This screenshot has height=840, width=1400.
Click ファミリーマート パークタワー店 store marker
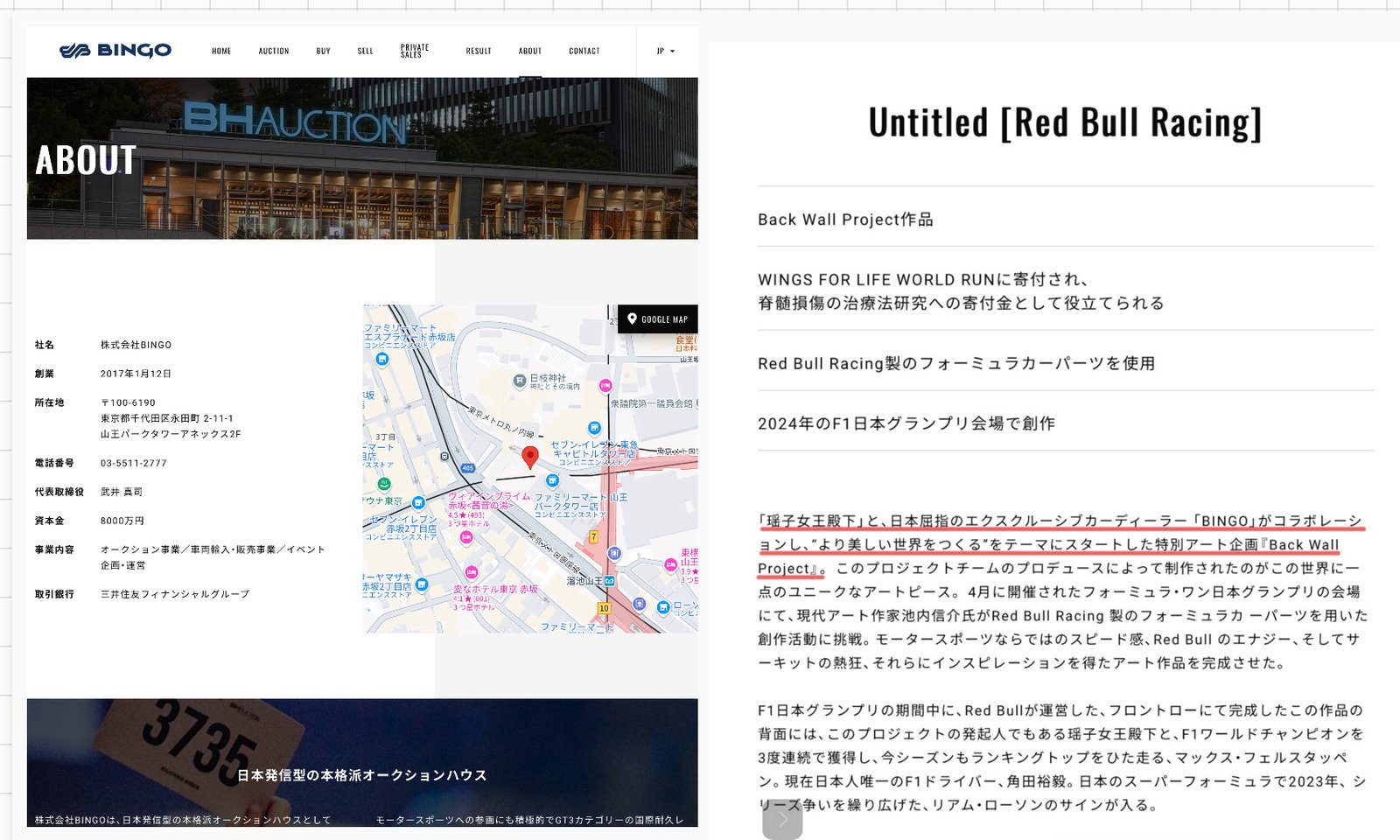pos(552,480)
